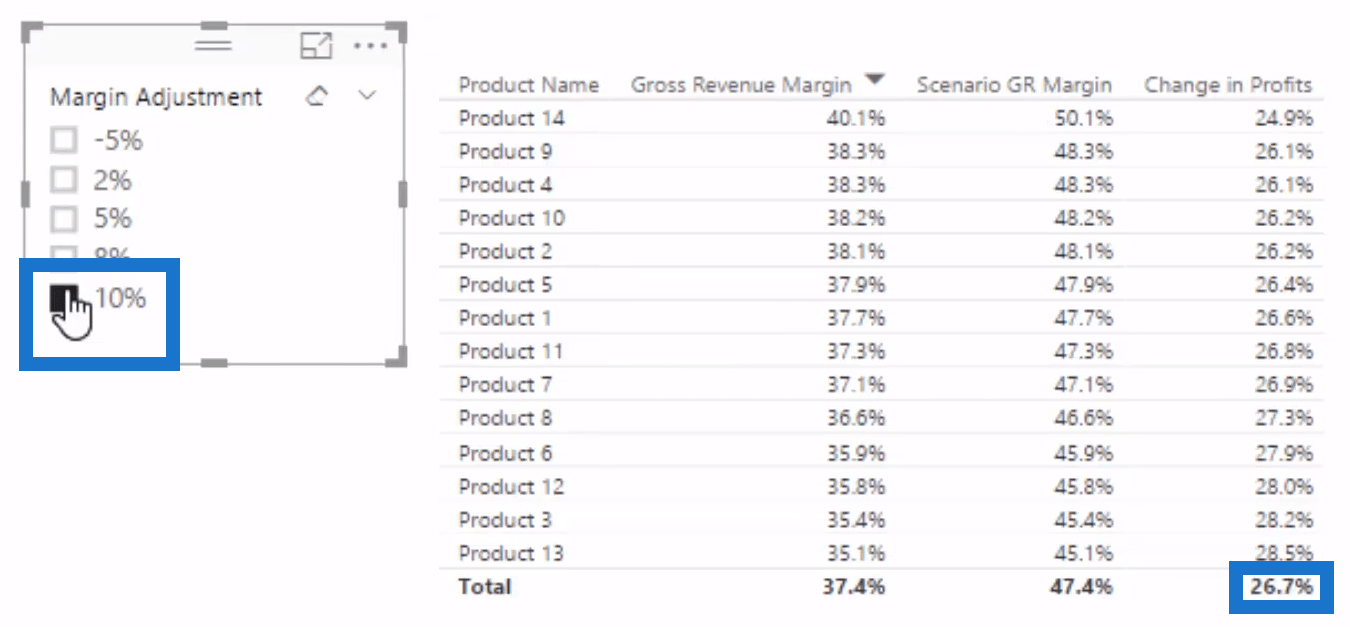The height and width of the screenshot is (627, 1350).
Task: Click the 40.1% gross margin cell
Action: pos(858,118)
